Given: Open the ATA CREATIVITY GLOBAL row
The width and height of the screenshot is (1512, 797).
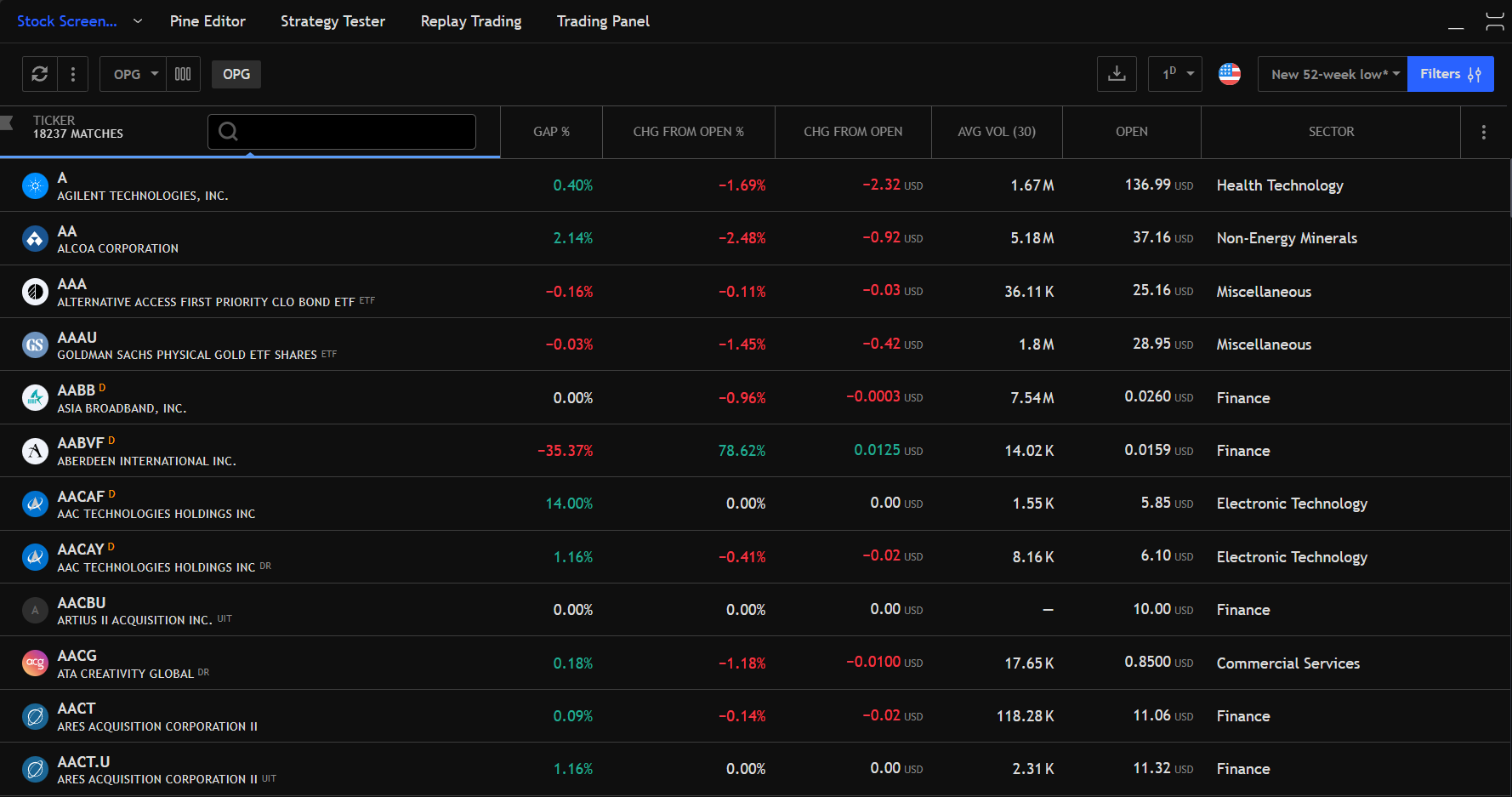Looking at the screenshot, I should (756, 663).
